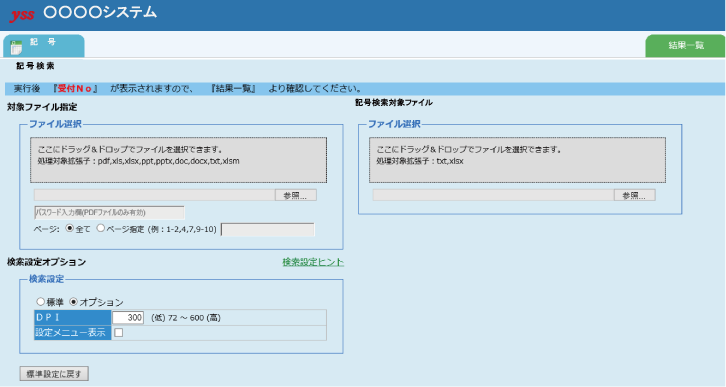Click the 対象ファイル指定 heading
The height and width of the screenshot is (387, 726).
[42, 107]
